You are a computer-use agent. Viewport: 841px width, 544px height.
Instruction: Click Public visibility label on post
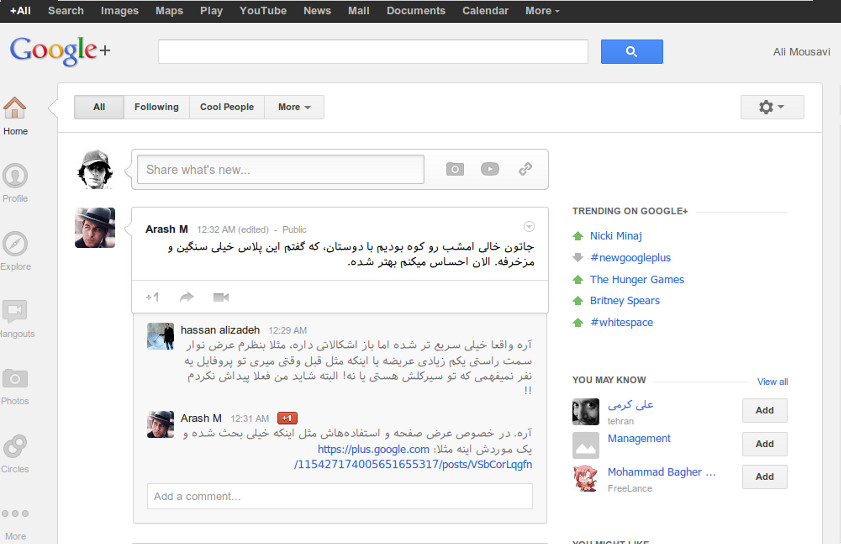[294, 230]
